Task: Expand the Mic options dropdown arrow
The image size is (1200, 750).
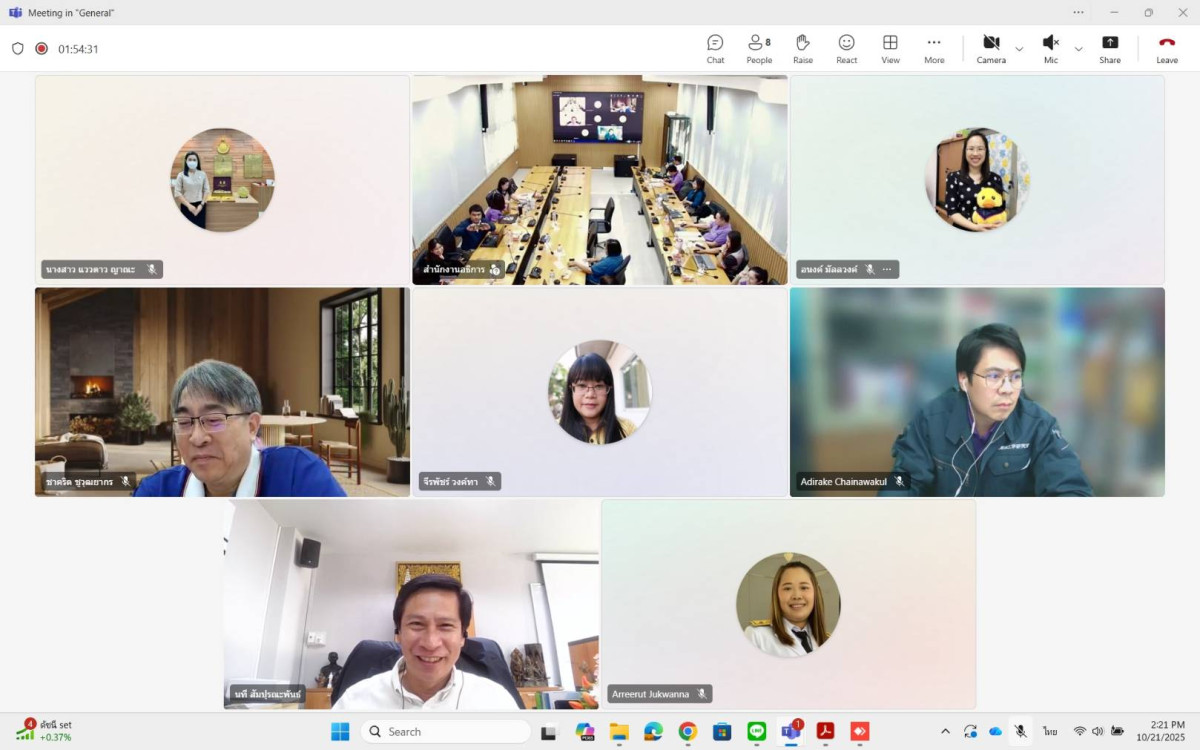Action: [x=1078, y=49]
